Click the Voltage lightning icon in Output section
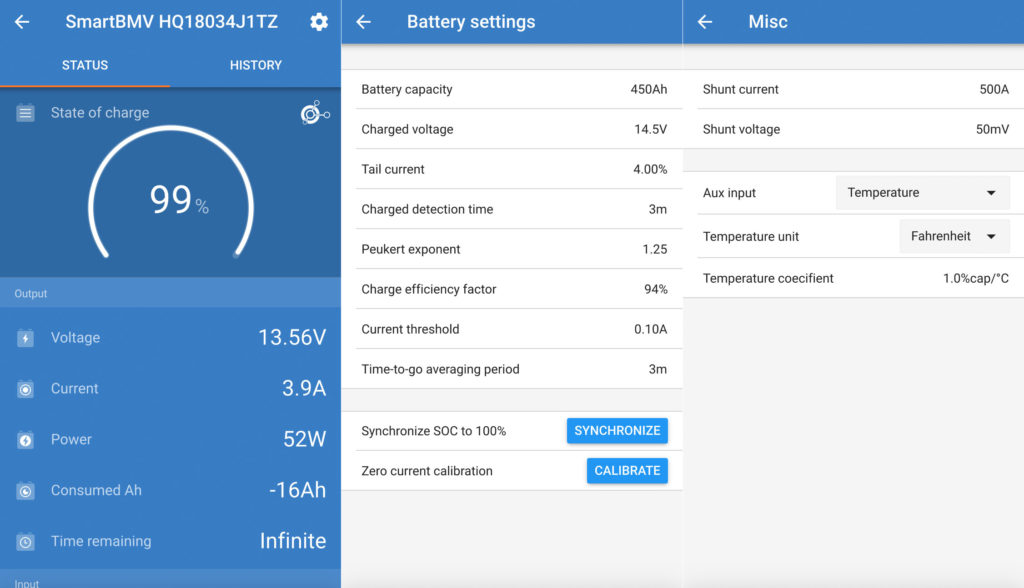 [x=24, y=338]
